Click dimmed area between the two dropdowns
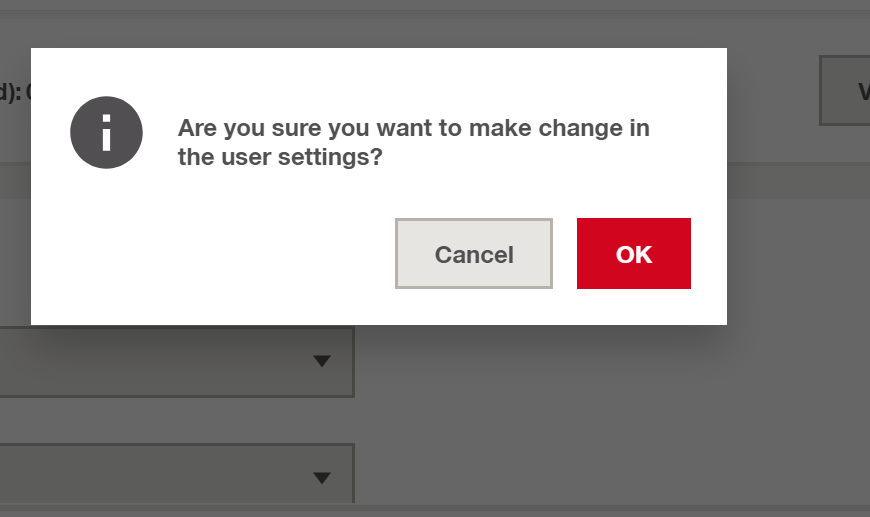870x517 pixels. (x=176, y=420)
